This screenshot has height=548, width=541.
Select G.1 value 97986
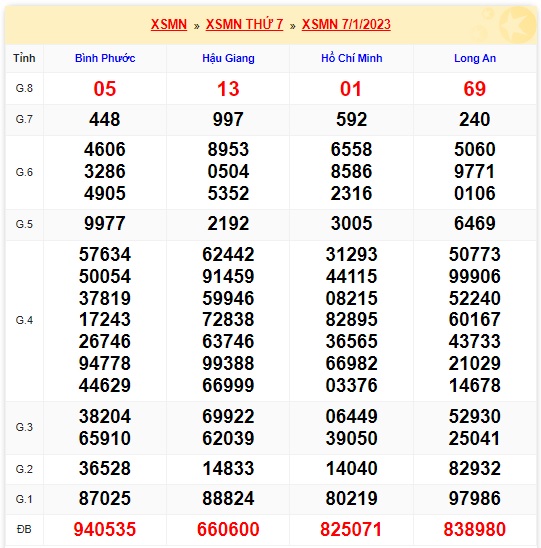pyautogui.click(x=475, y=499)
